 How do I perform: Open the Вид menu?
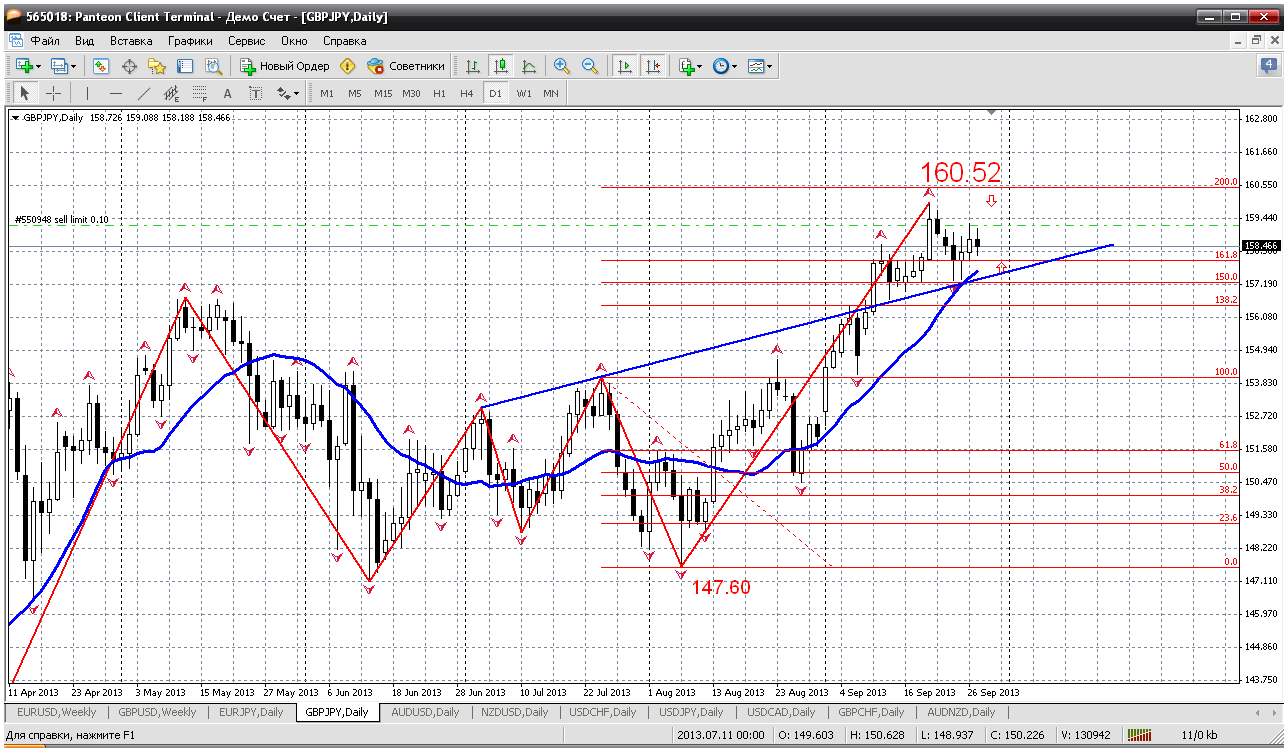85,41
